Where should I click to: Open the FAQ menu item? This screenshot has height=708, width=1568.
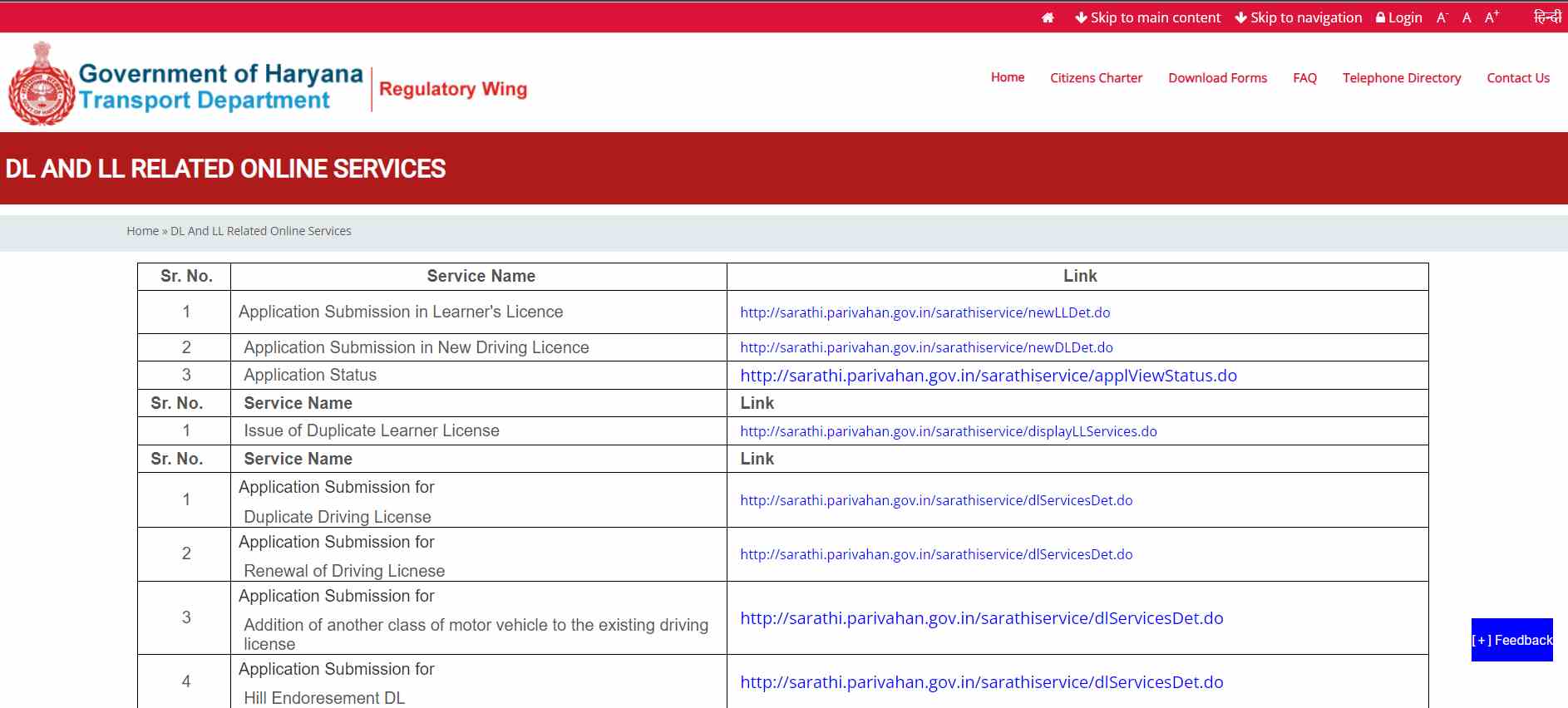[x=1304, y=78]
